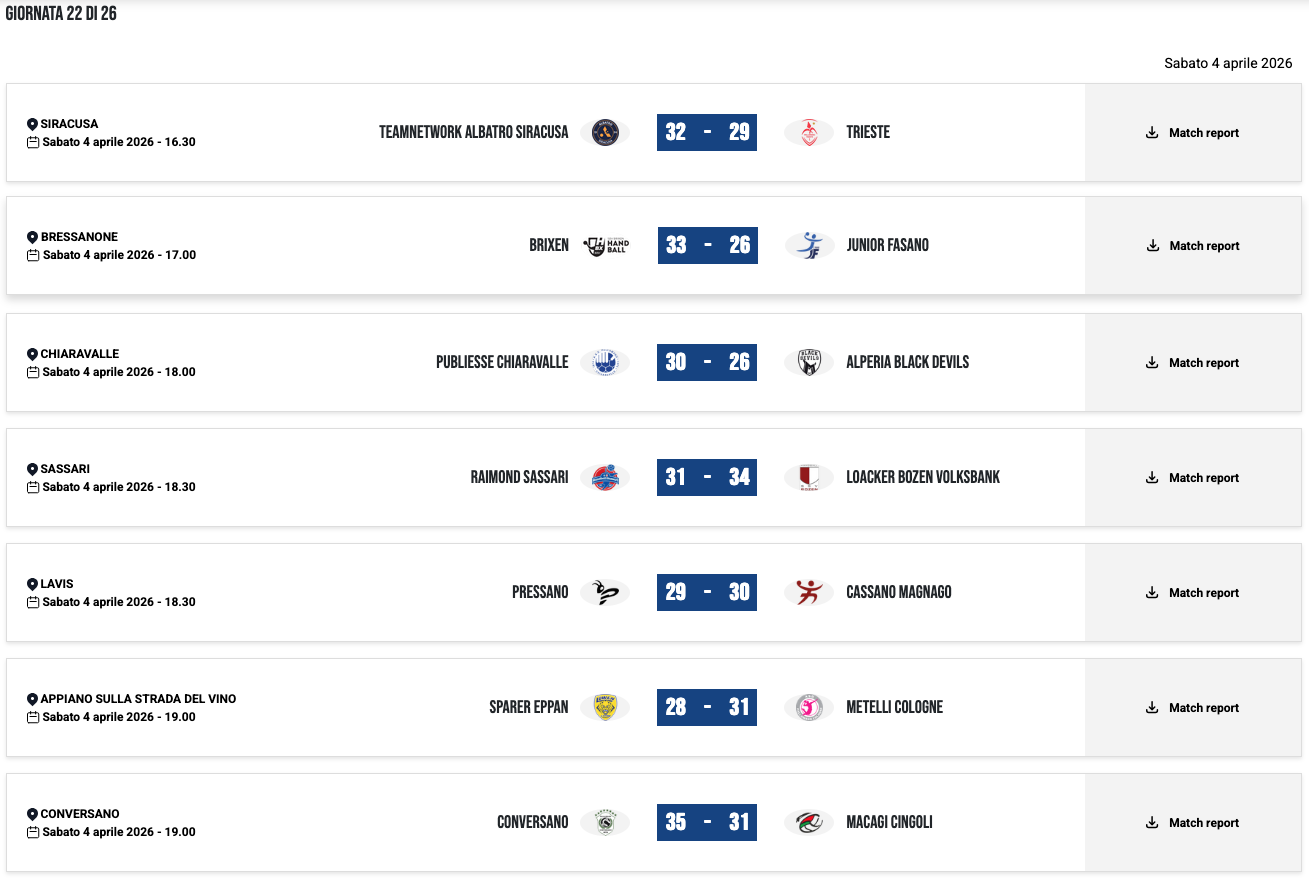The height and width of the screenshot is (885, 1309).
Task: Click the Cassano Magnago team logo
Action: (x=809, y=592)
